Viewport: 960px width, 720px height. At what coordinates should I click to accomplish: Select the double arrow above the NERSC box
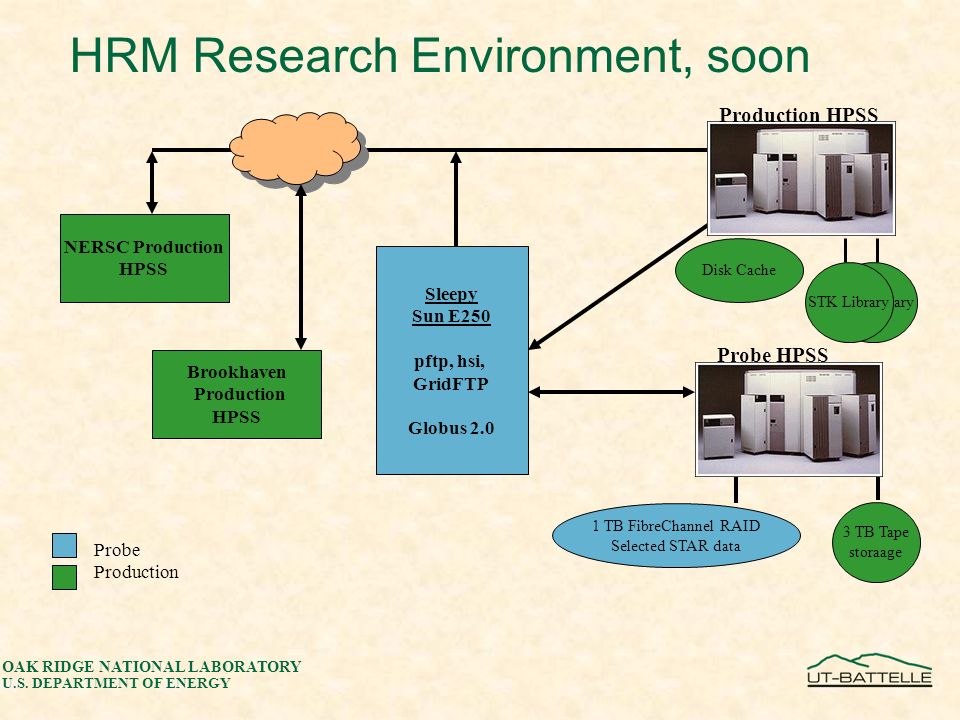[152, 182]
